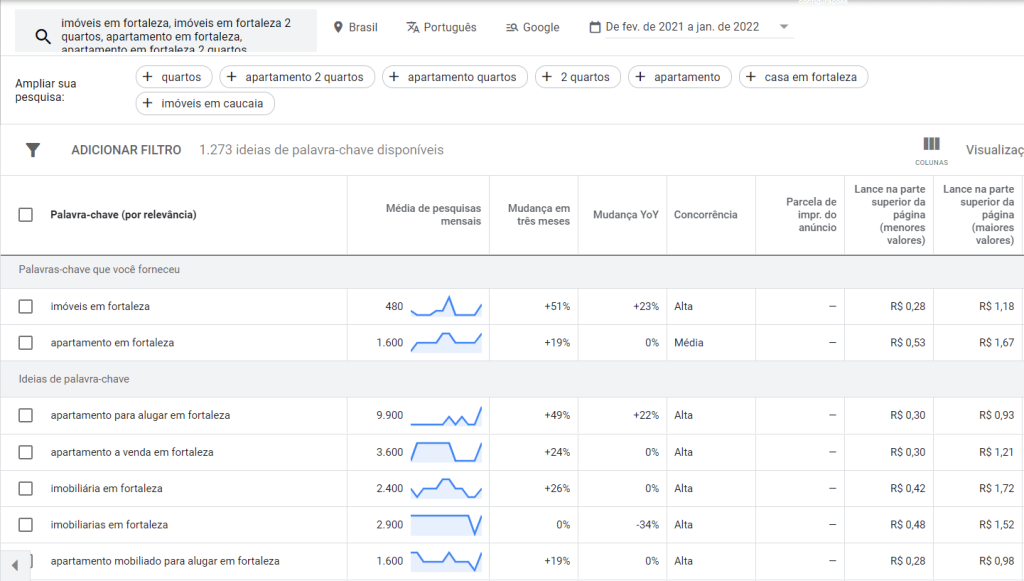Sort by Lance superior (menores valores) header

pyautogui.click(x=889, y=215)
